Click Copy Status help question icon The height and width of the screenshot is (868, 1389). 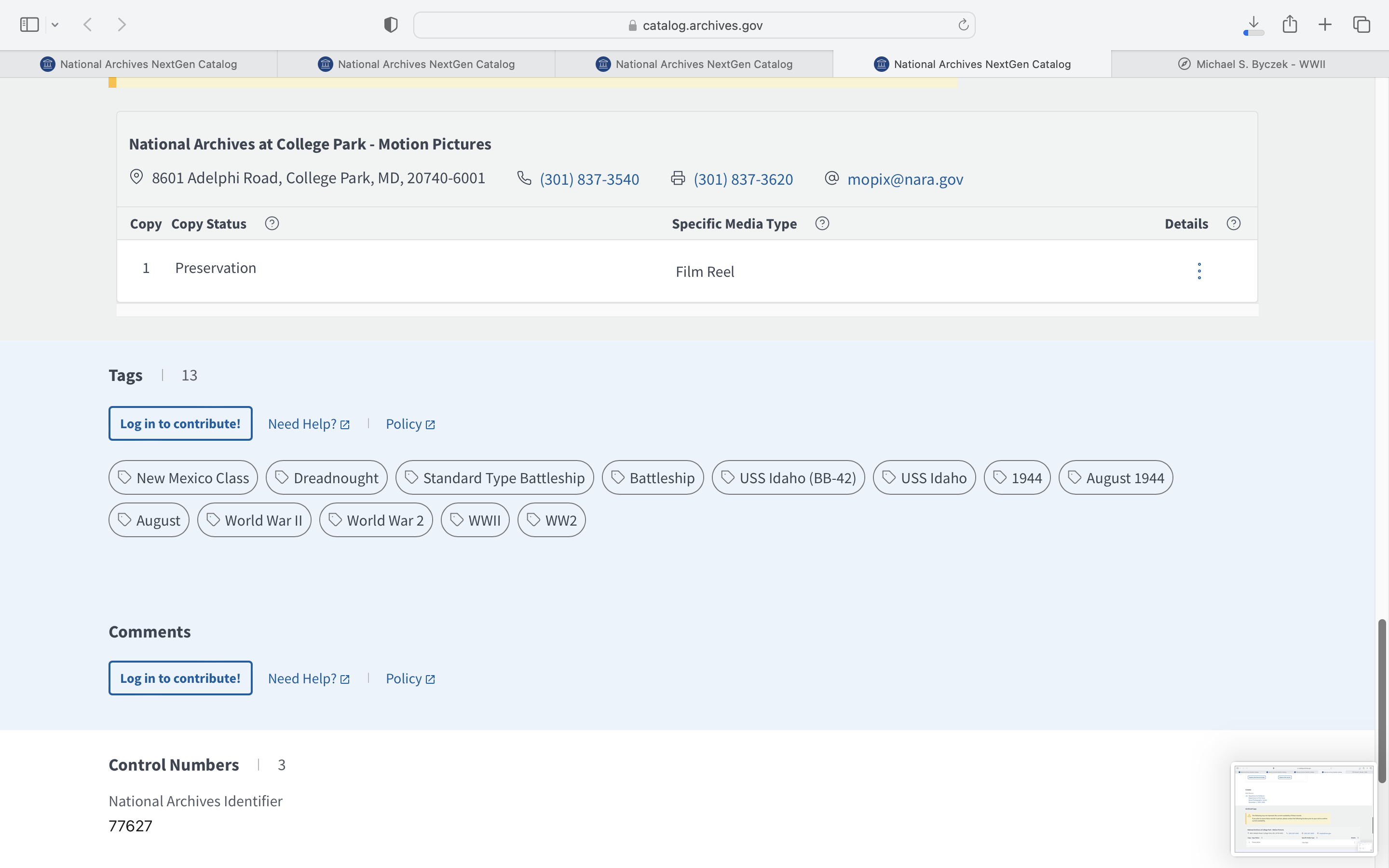point(272,223)
